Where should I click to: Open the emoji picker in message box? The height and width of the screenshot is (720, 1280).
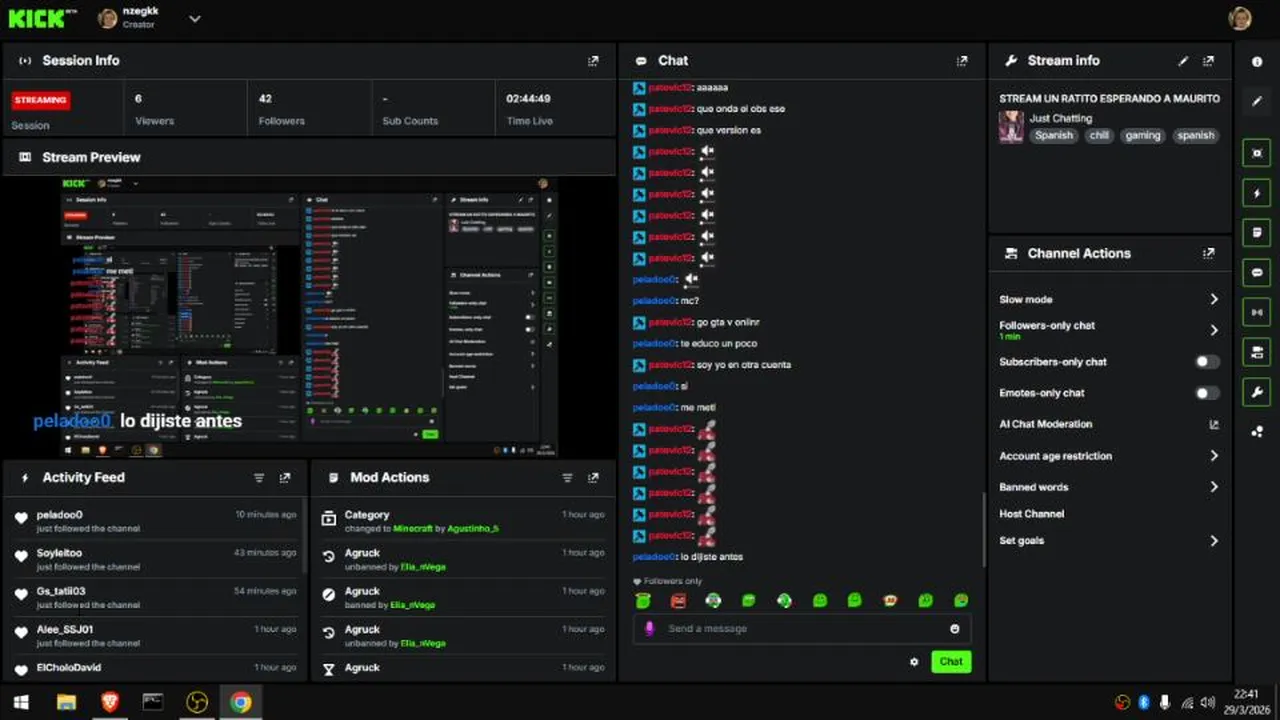pyautogui.click(x=954, y=629)
